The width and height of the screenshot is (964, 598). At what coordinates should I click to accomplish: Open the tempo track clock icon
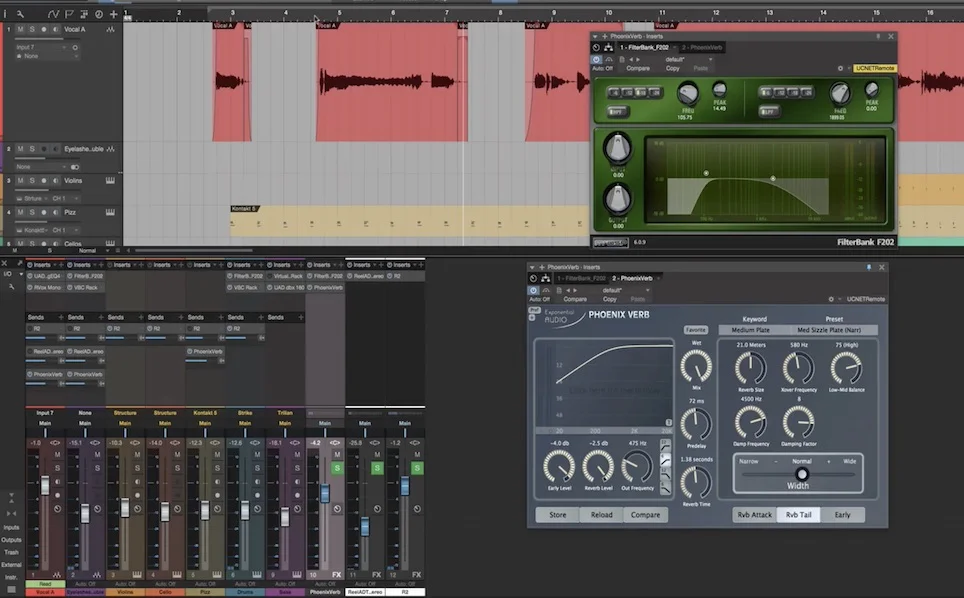(98, 14)
